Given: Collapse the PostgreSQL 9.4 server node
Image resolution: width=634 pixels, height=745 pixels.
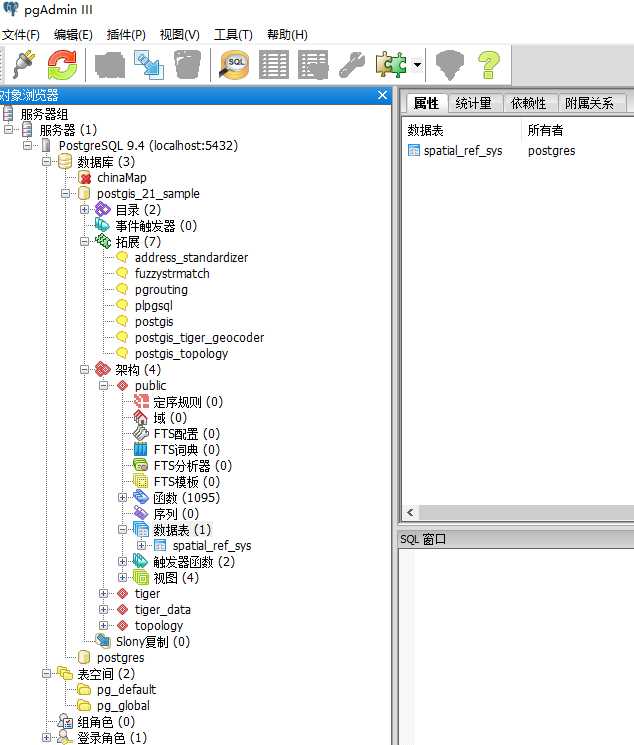Looking at the screenshot, I should pyautogui.click(x=28, y=145).
